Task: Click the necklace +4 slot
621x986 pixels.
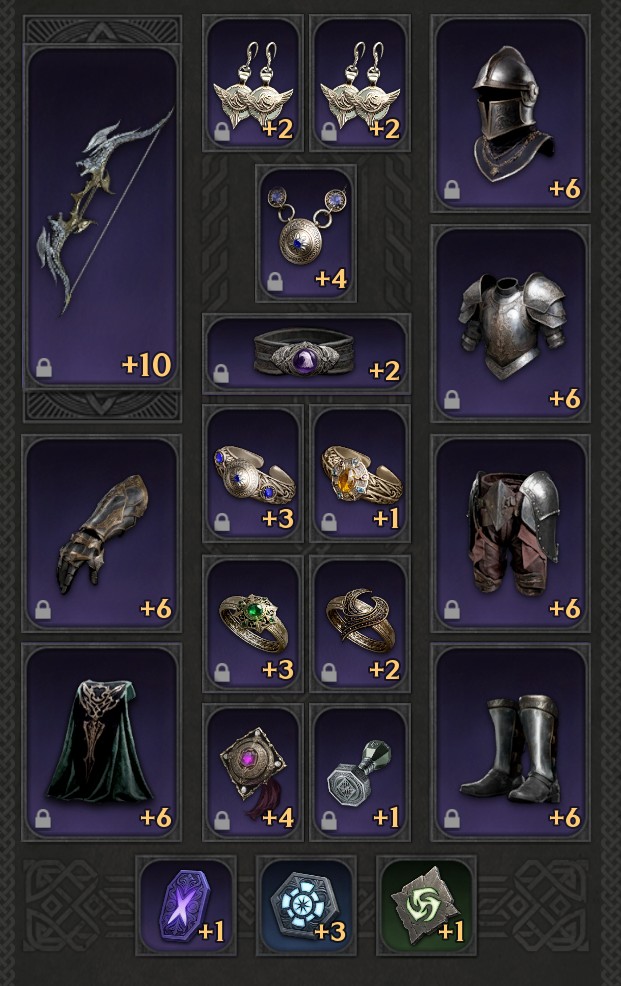Action: (306, 233)
